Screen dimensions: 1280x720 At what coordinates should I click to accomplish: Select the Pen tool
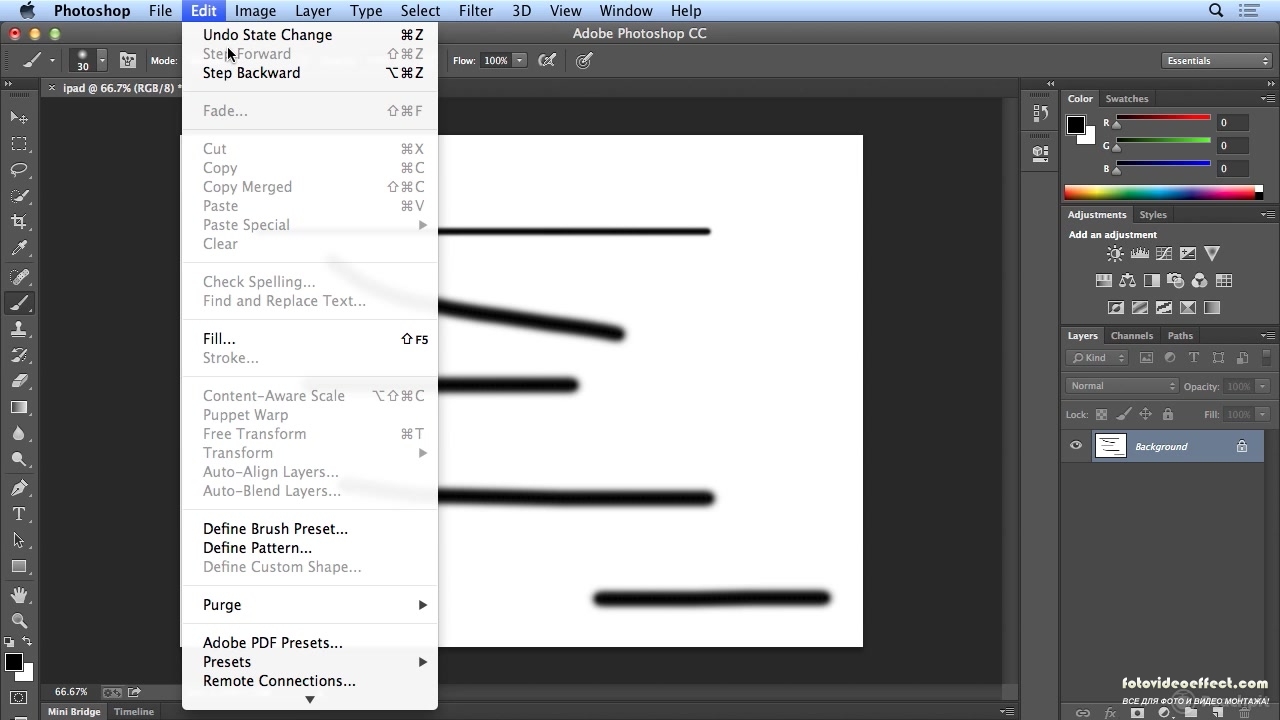19,488
